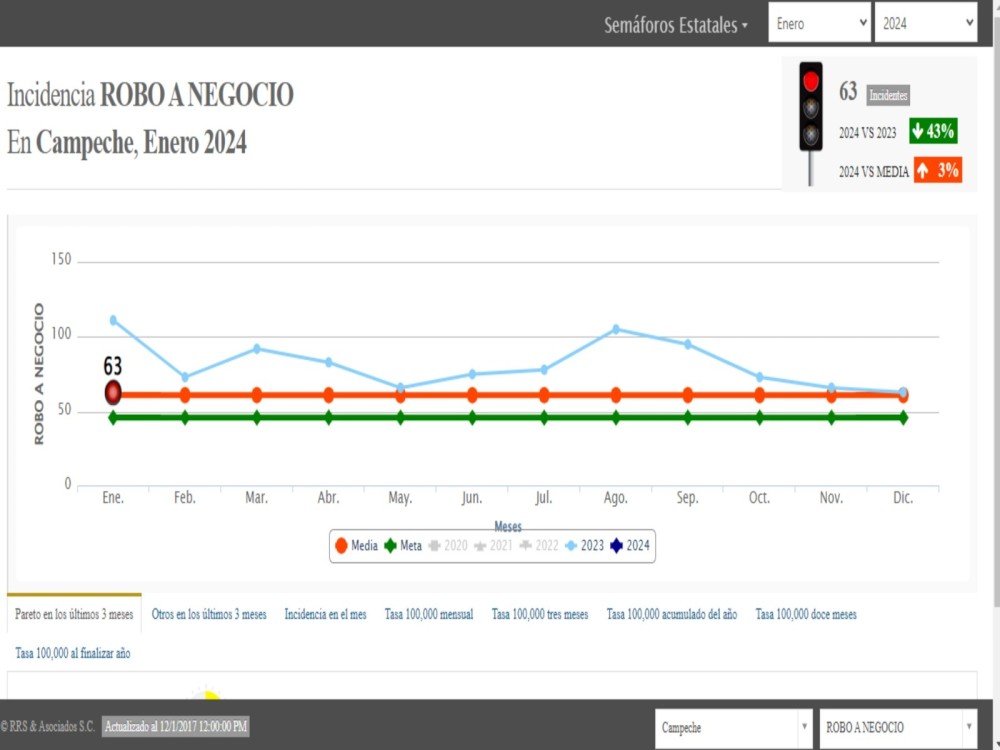This screenshot has width=1000, height=750.
Task: Click the orange up-arrow 3% badge
Action: pos(937,171)
